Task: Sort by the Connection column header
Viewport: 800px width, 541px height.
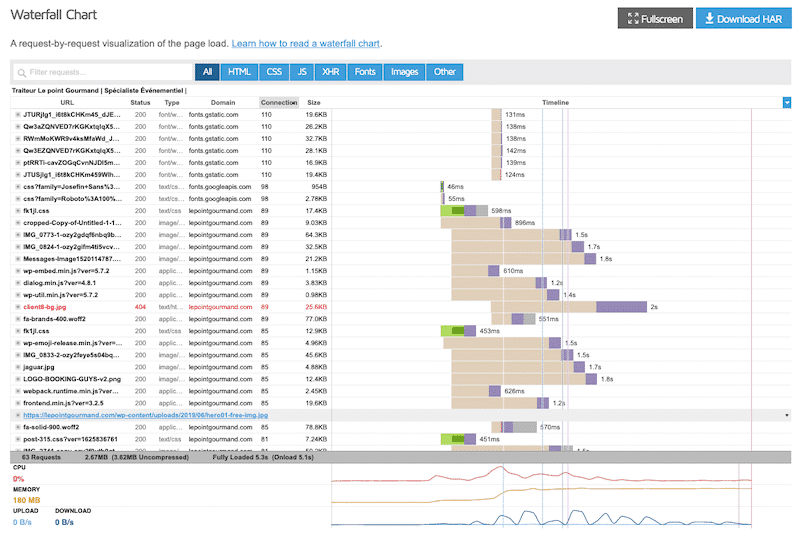Action: (279, 102)
